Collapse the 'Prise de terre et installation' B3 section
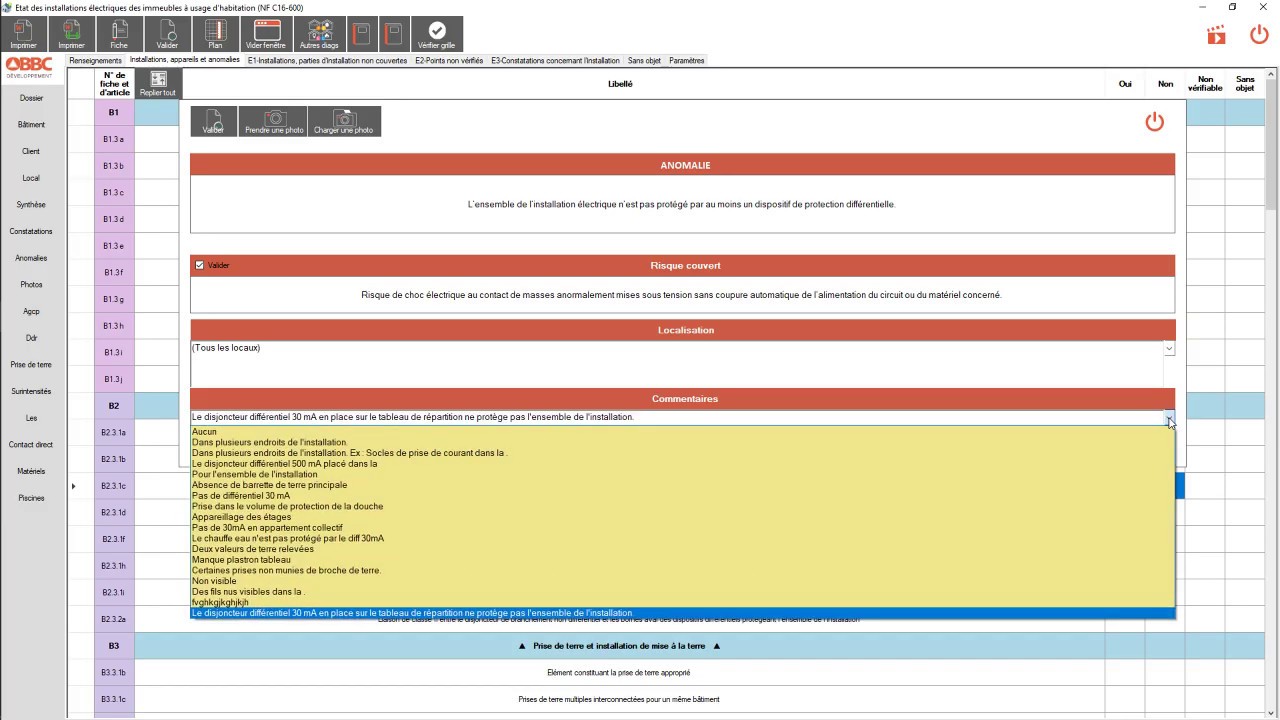This screenshot has width=1280, height=720. 619,646
